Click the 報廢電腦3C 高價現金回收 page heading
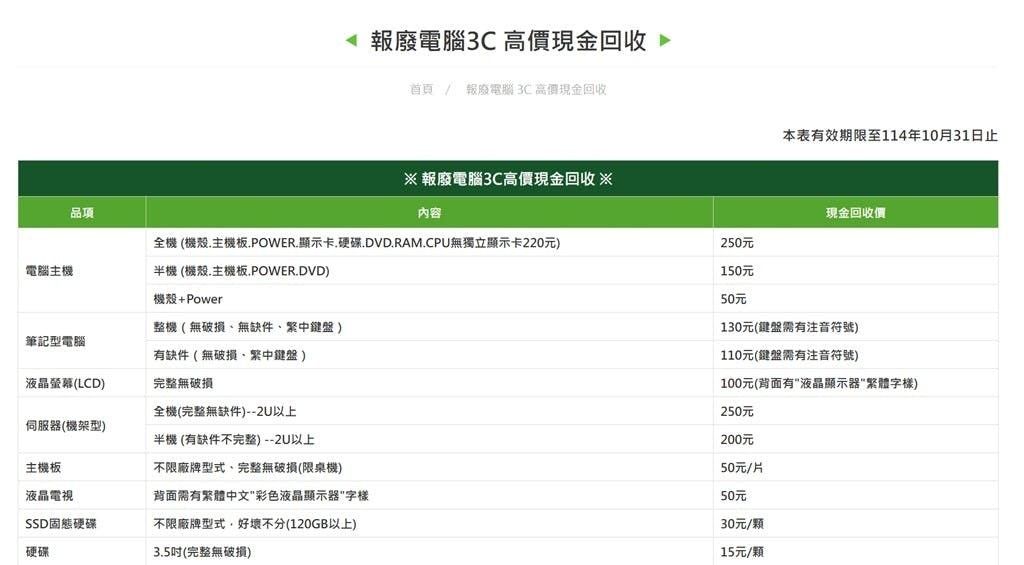 click(508, 41)
